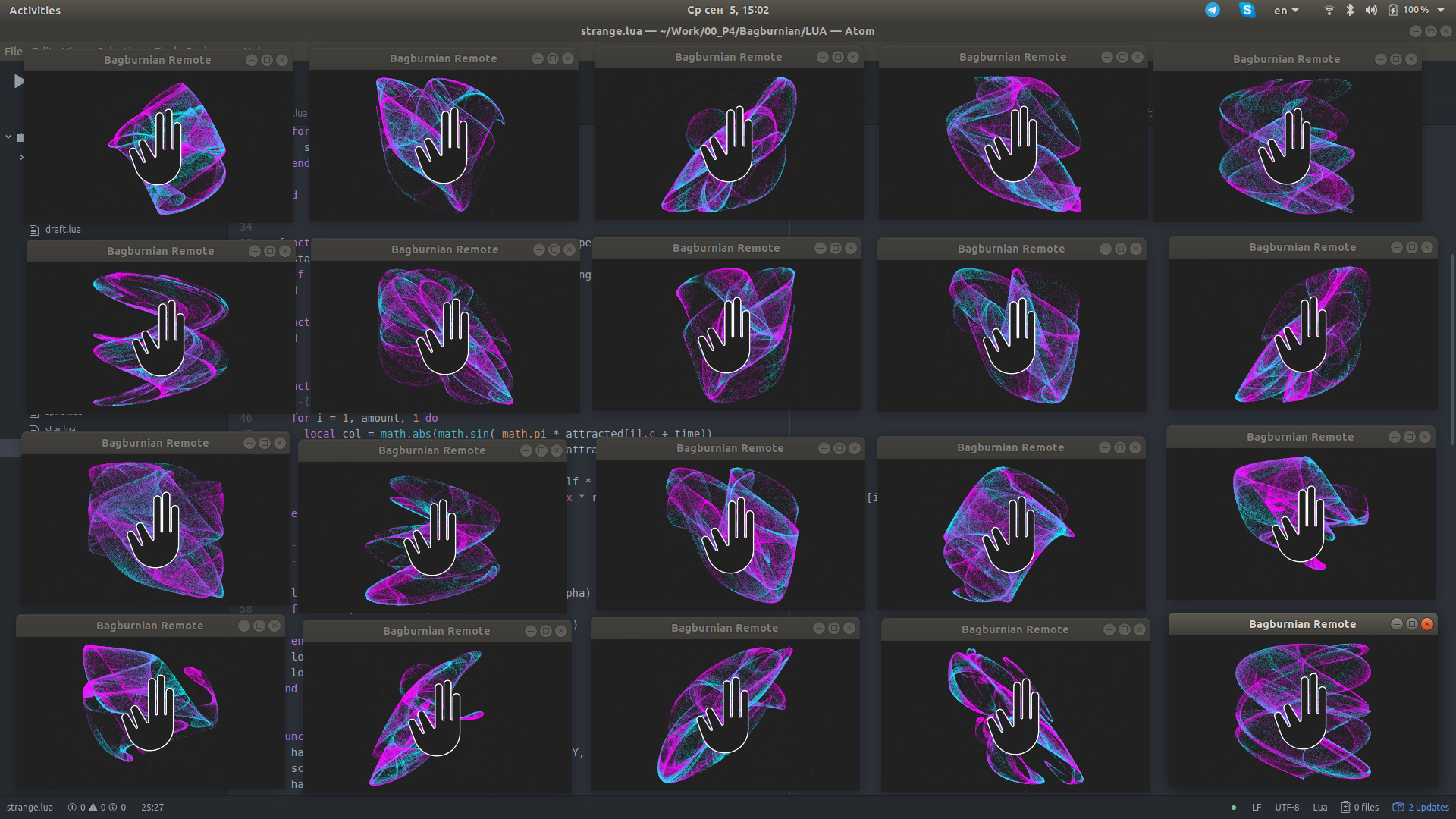Open the File menu
The image size is (1456, 819).
click(14, 52)
